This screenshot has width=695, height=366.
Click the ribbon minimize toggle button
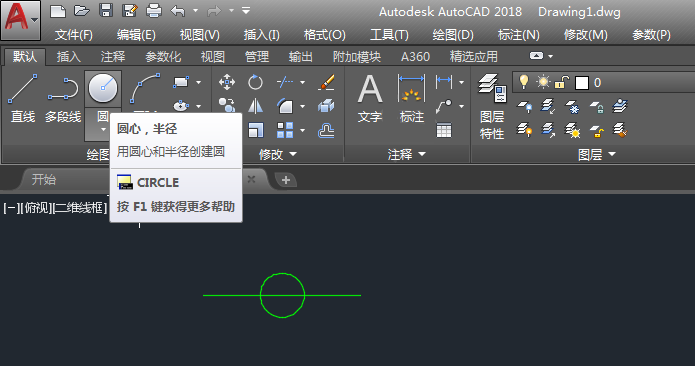[x=536, y=56]
